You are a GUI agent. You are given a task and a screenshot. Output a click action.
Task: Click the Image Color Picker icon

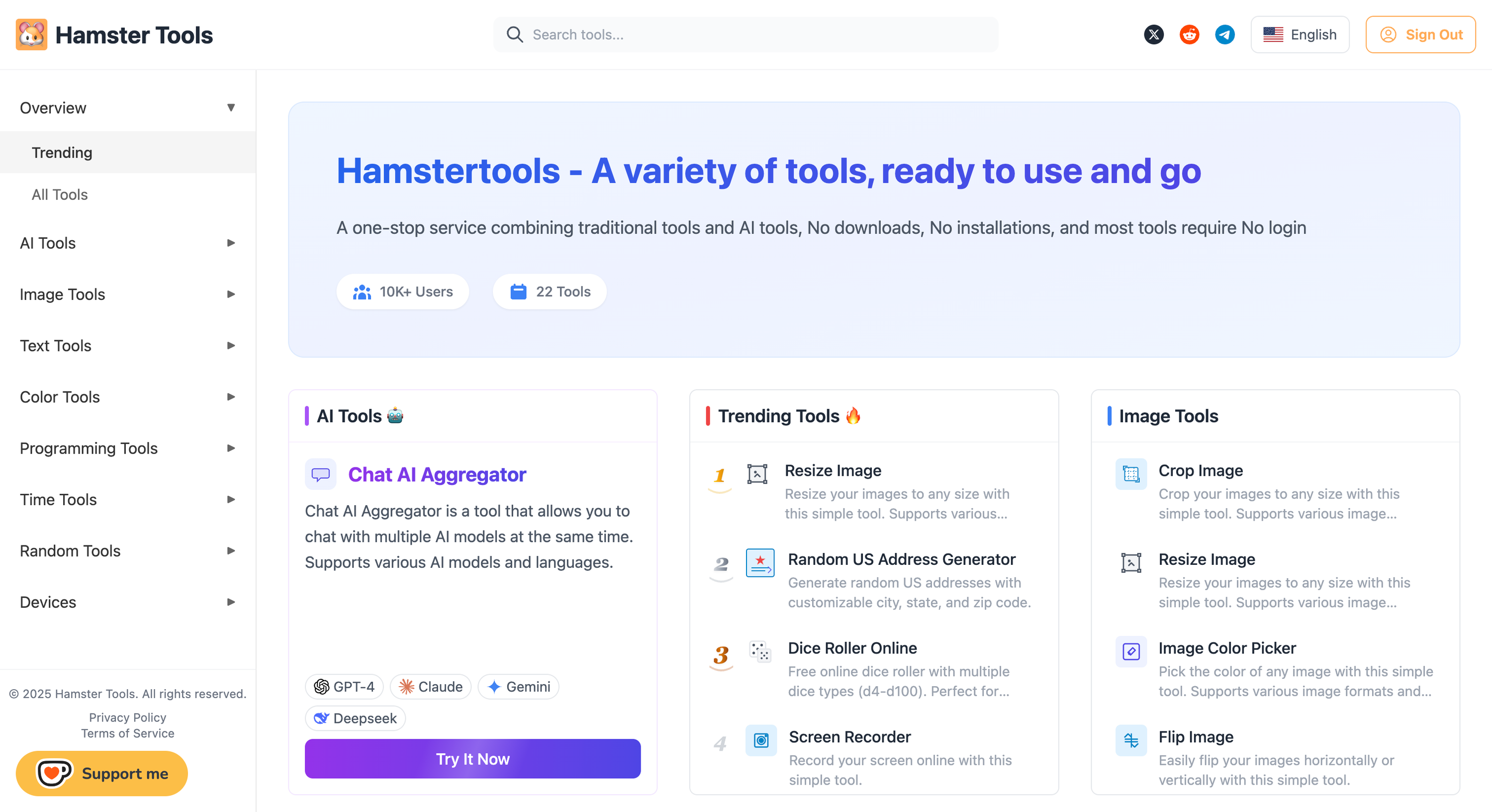(x=1130, y=651)
